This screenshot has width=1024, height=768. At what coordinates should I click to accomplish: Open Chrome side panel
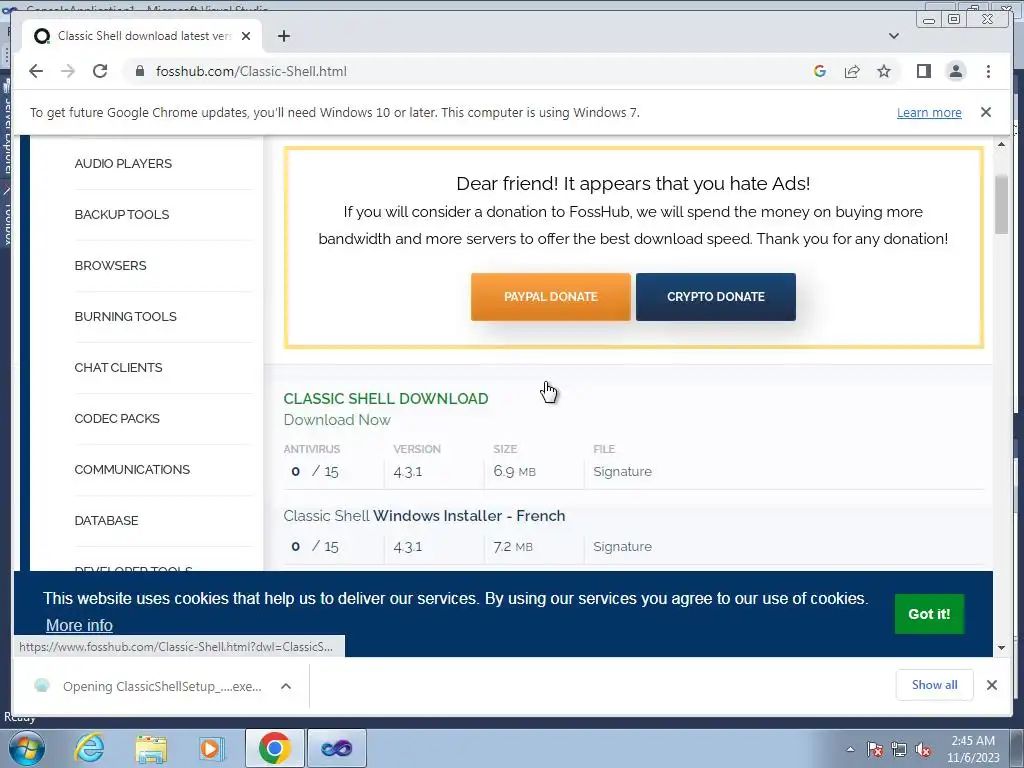point(923,71)
